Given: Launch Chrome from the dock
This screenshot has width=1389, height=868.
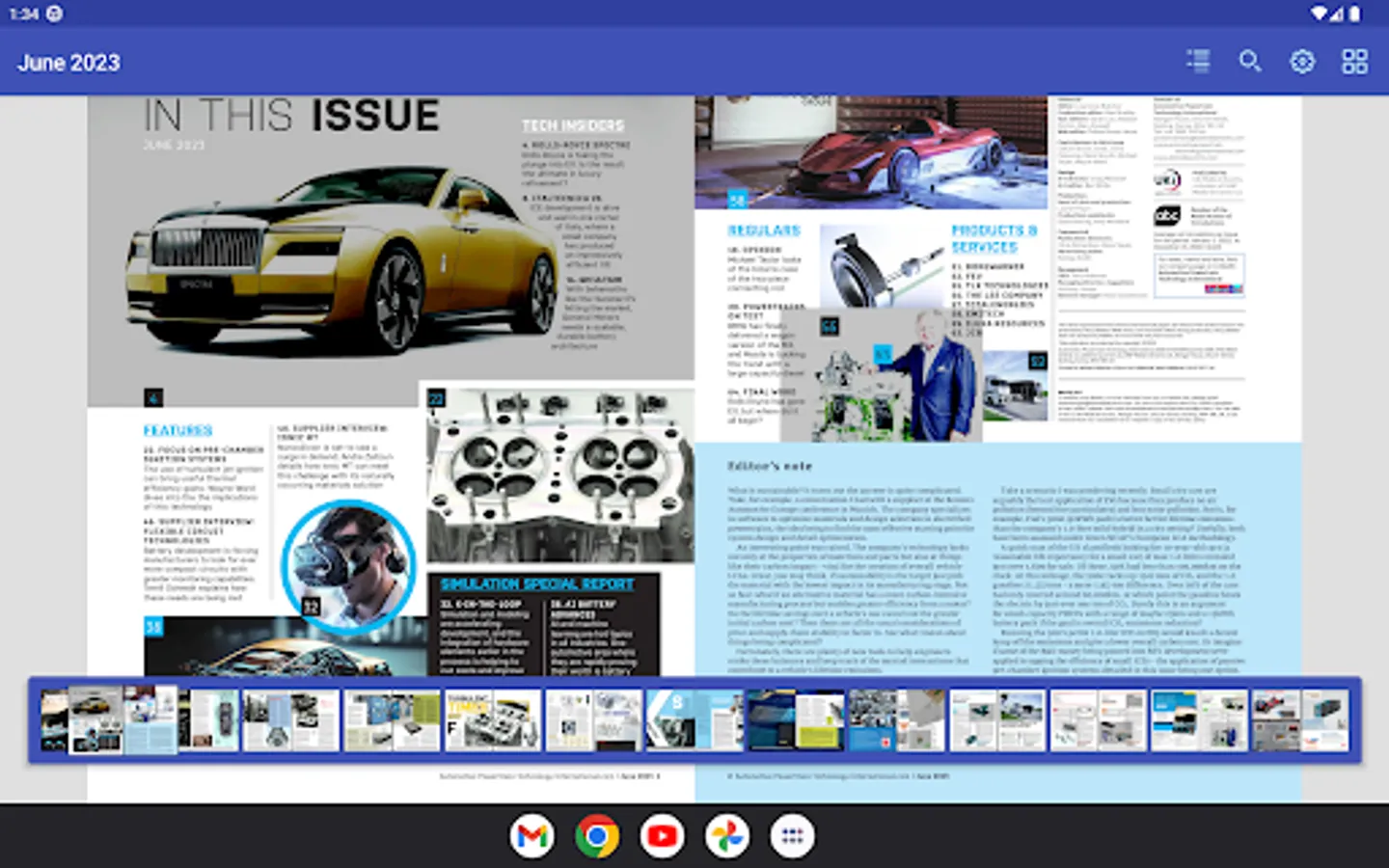Looking at the screenshot, I should tap(597, 836).
